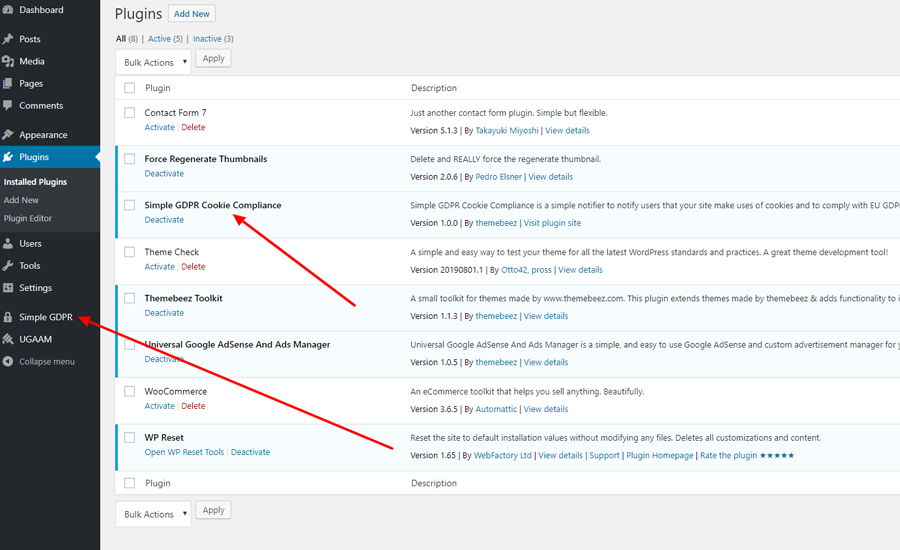Click the Posts pin icon in sidebar
The height and width of the screenshot is (550, 900).
coord(8,39)
